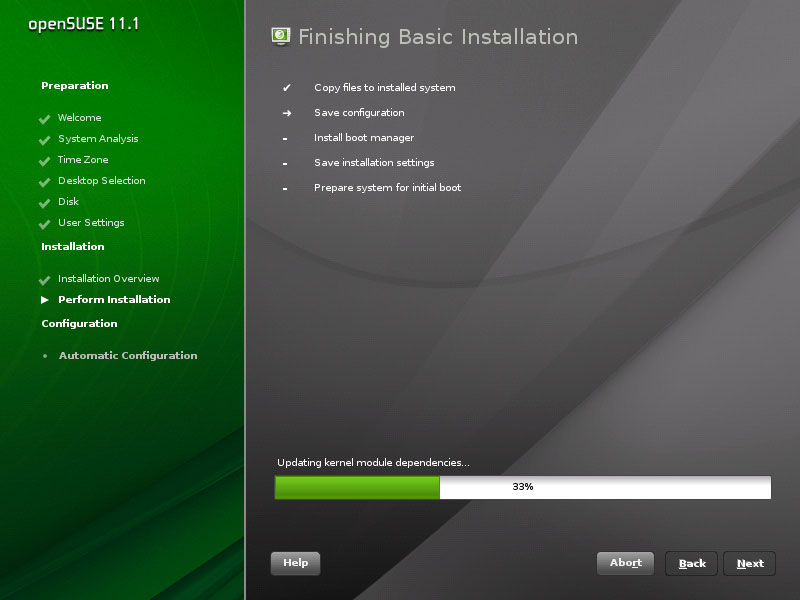Click the checkmark beside Disk

(44, 203)
